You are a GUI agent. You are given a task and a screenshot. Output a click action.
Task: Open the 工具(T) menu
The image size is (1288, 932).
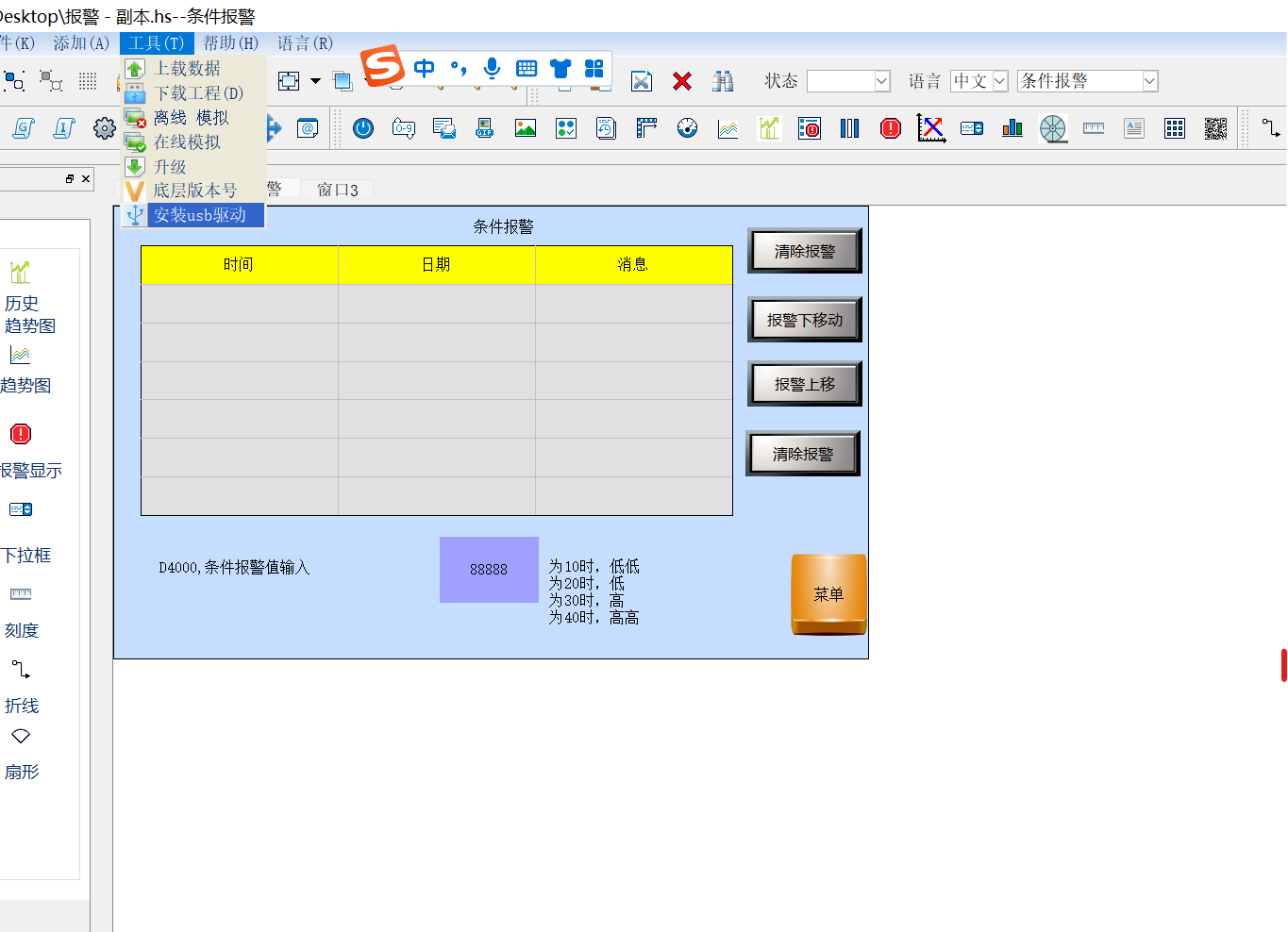pos(157,43)
